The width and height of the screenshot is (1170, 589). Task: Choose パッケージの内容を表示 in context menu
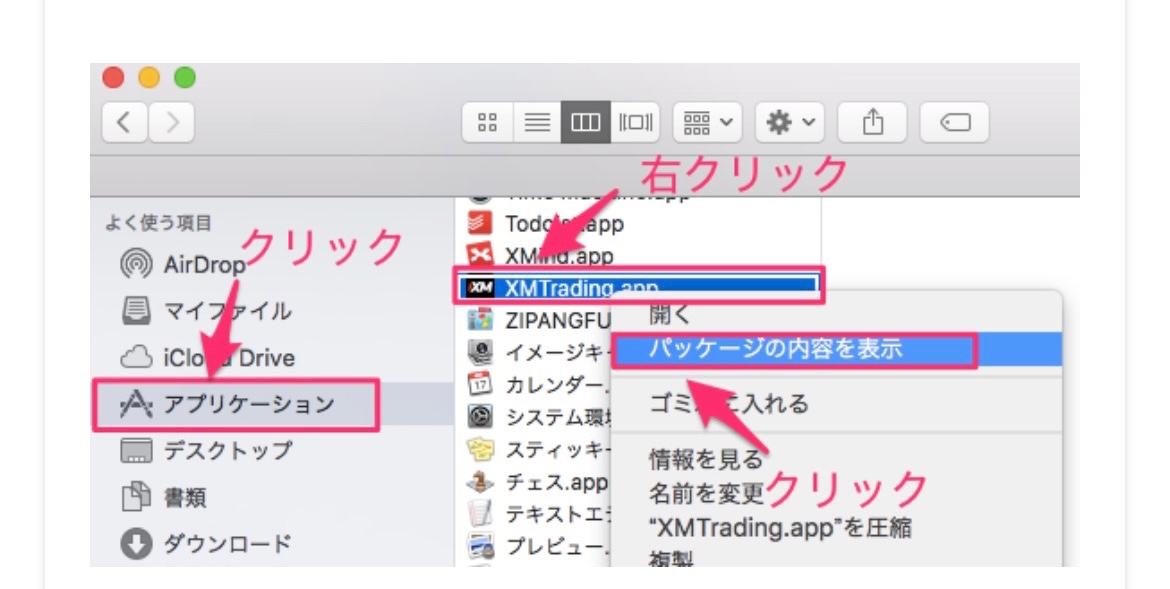pos(836,349)
